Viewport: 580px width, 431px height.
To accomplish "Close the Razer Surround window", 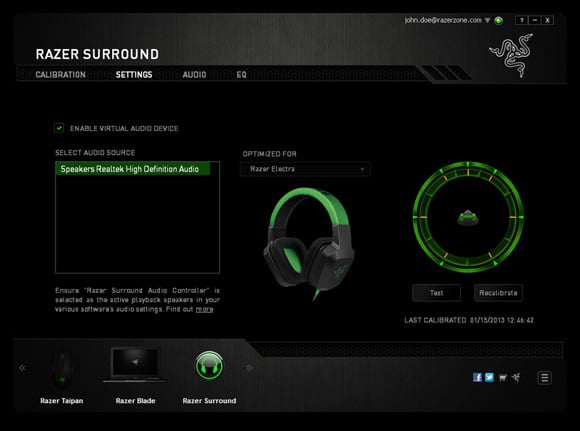I will click(x=547, y=20).
